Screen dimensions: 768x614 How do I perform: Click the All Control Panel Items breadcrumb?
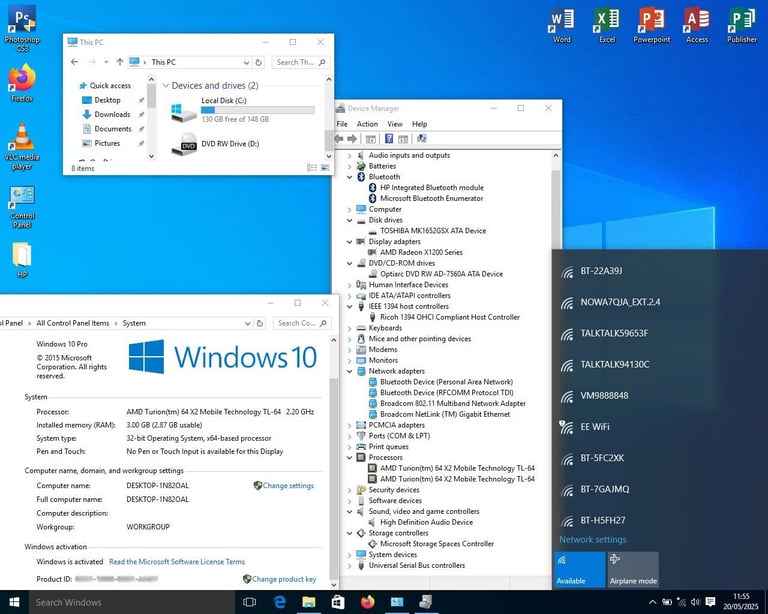click(72, 323)
